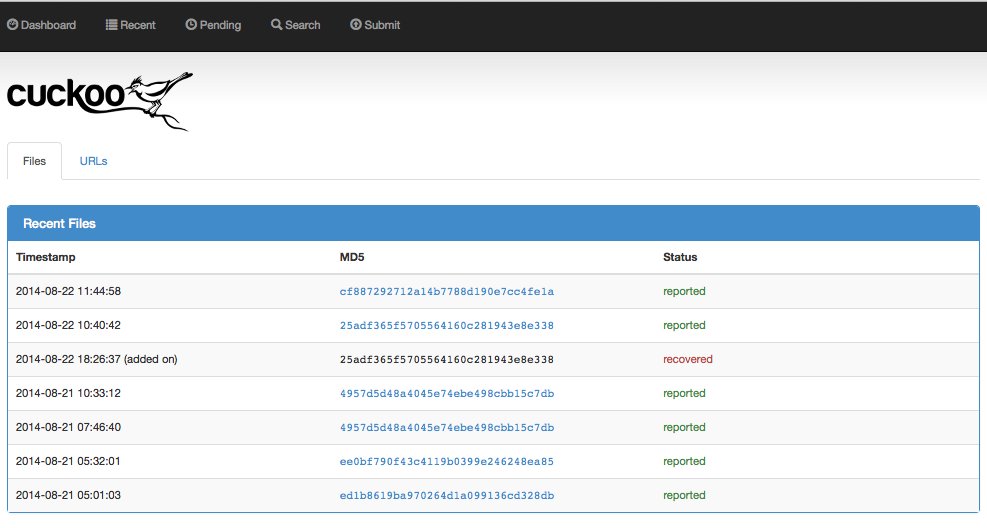Click the Recent list icon
Viewport: 987px width, 528px height.
click(x=111, y=25)
